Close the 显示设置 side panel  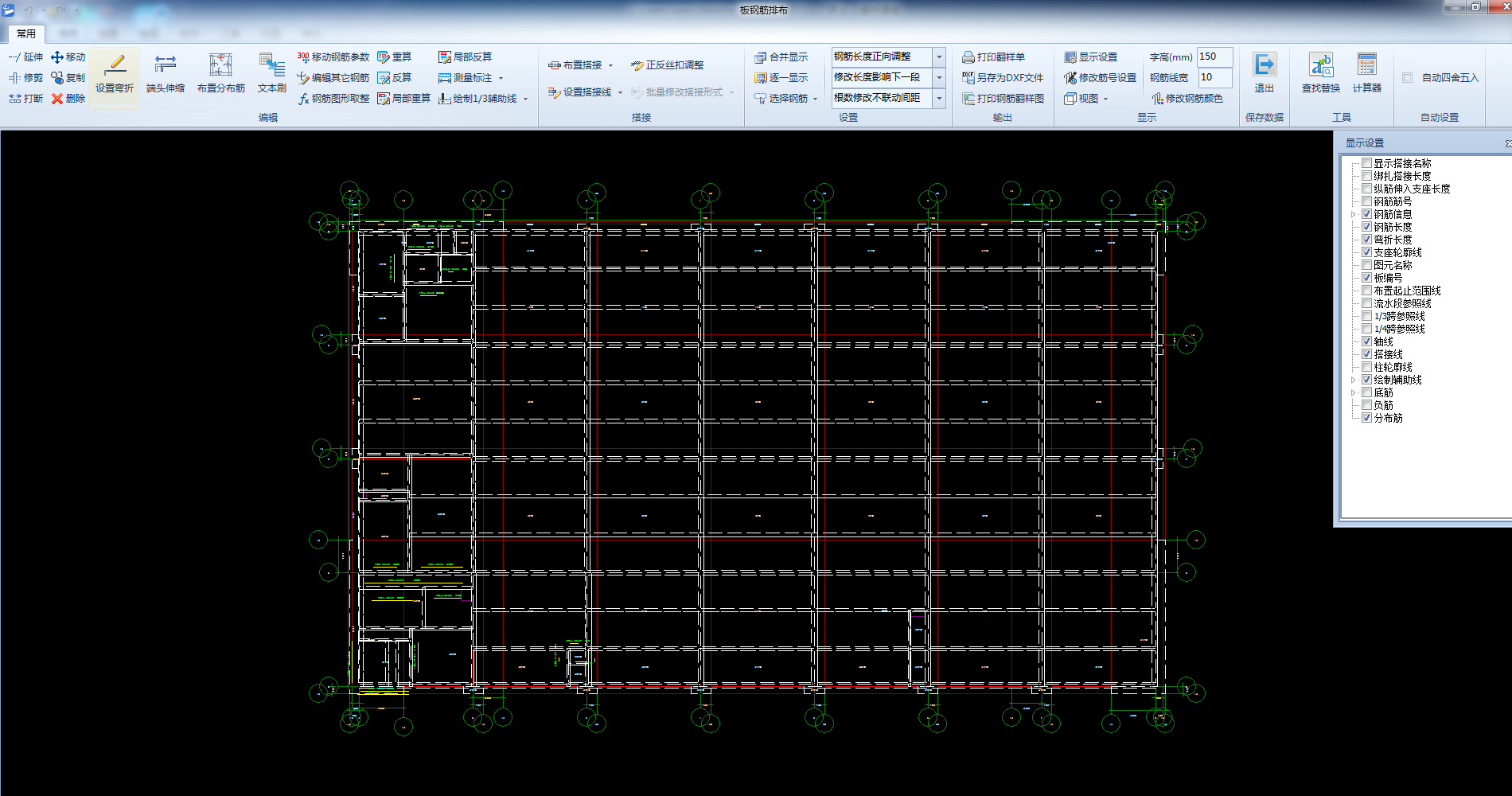coord(1508,143)
